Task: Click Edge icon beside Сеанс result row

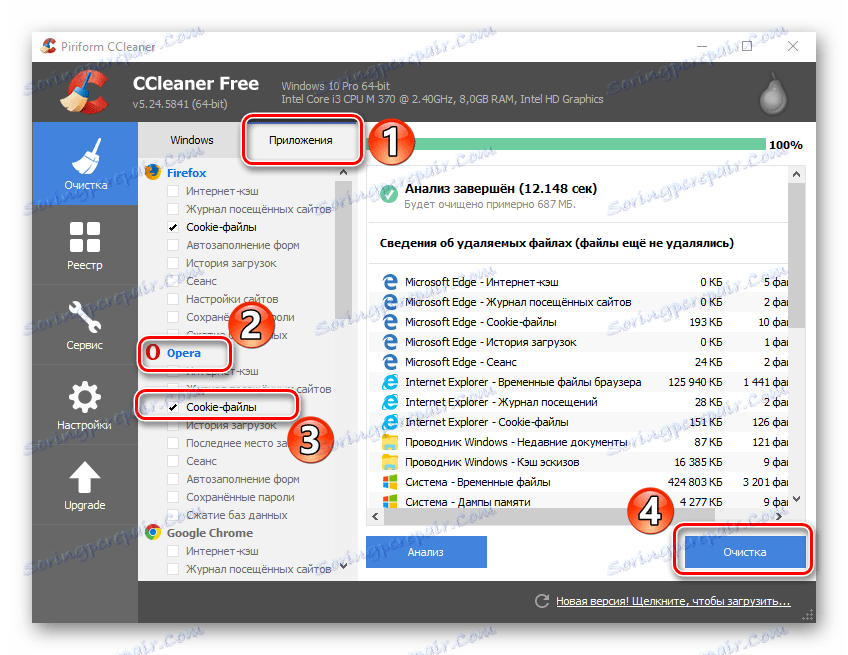Action: 389,362
